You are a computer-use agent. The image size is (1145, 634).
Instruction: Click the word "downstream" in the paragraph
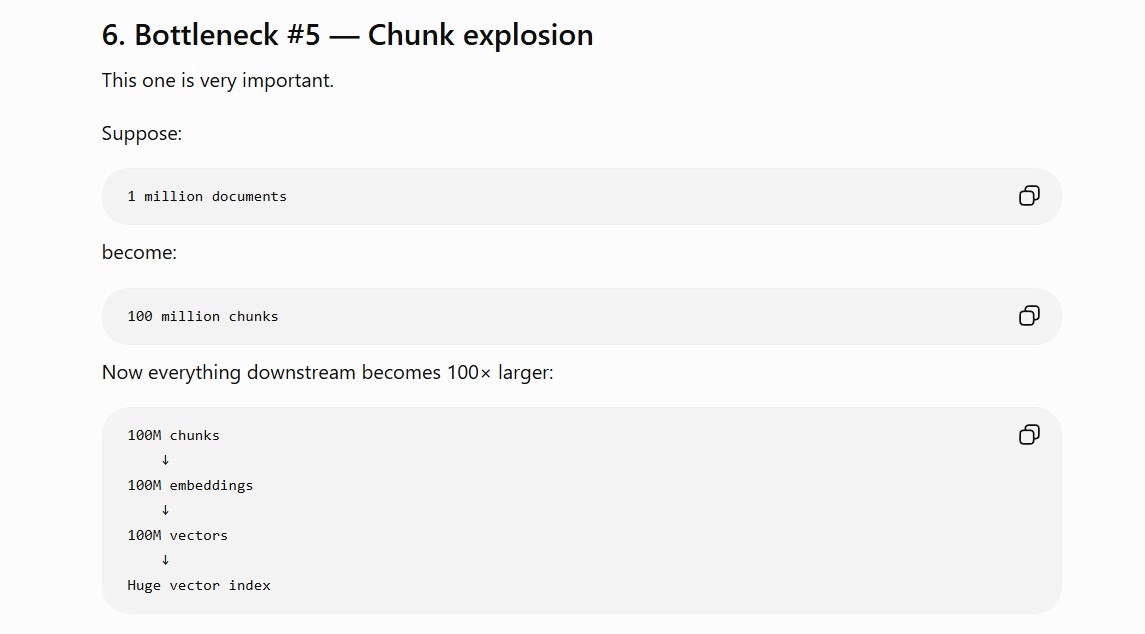click(301, 372)
